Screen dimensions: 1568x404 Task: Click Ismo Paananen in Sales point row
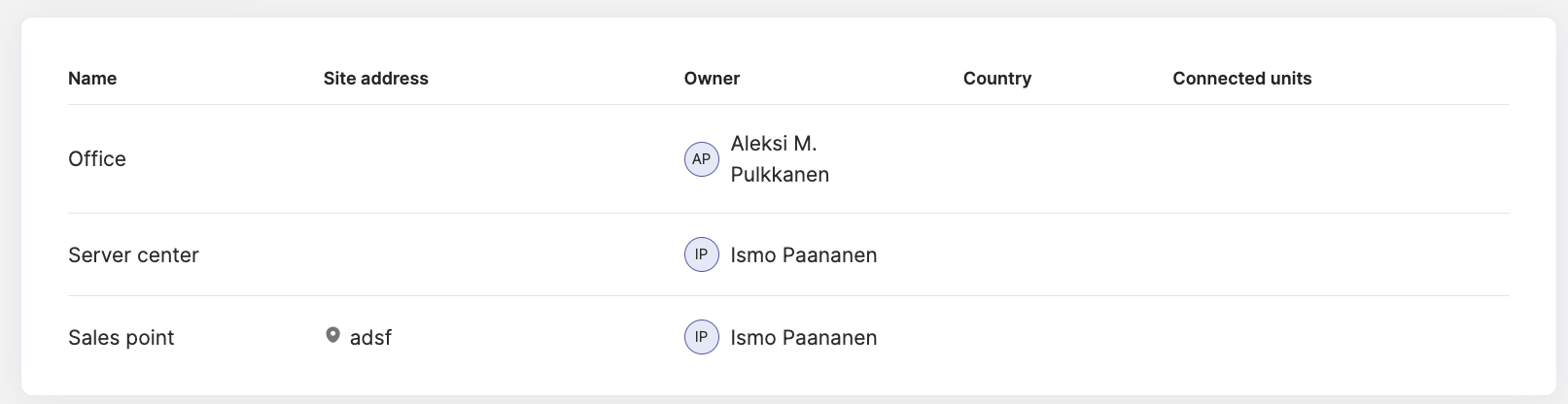pos(804,338)
